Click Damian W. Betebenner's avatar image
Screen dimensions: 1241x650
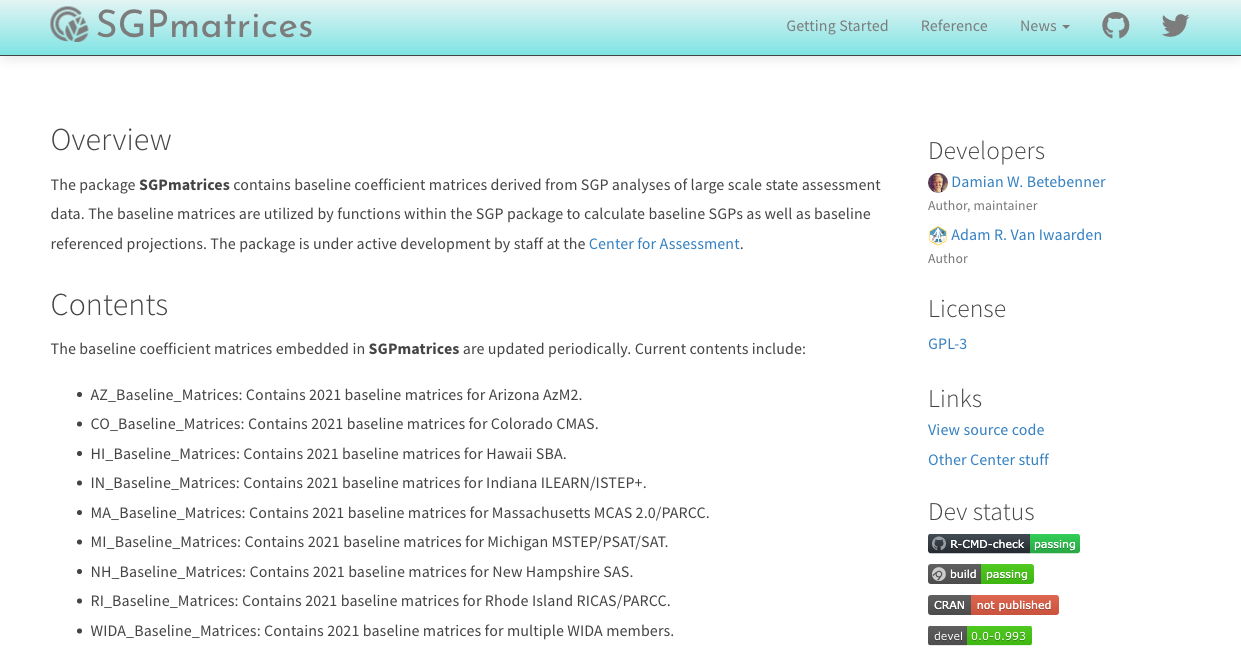[x=937, y=182]
